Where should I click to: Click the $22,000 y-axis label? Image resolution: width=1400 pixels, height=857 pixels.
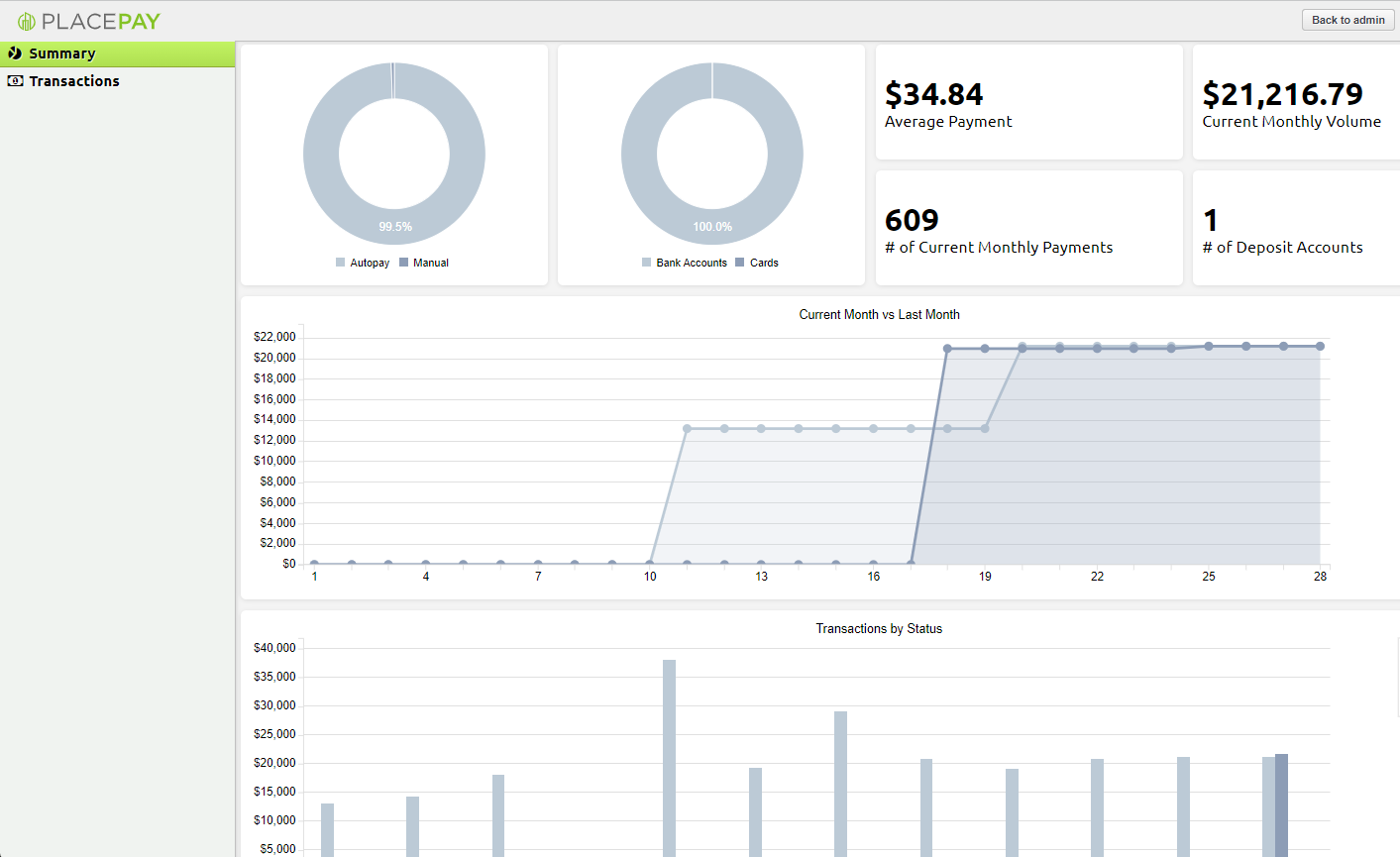tap(274, 338)
